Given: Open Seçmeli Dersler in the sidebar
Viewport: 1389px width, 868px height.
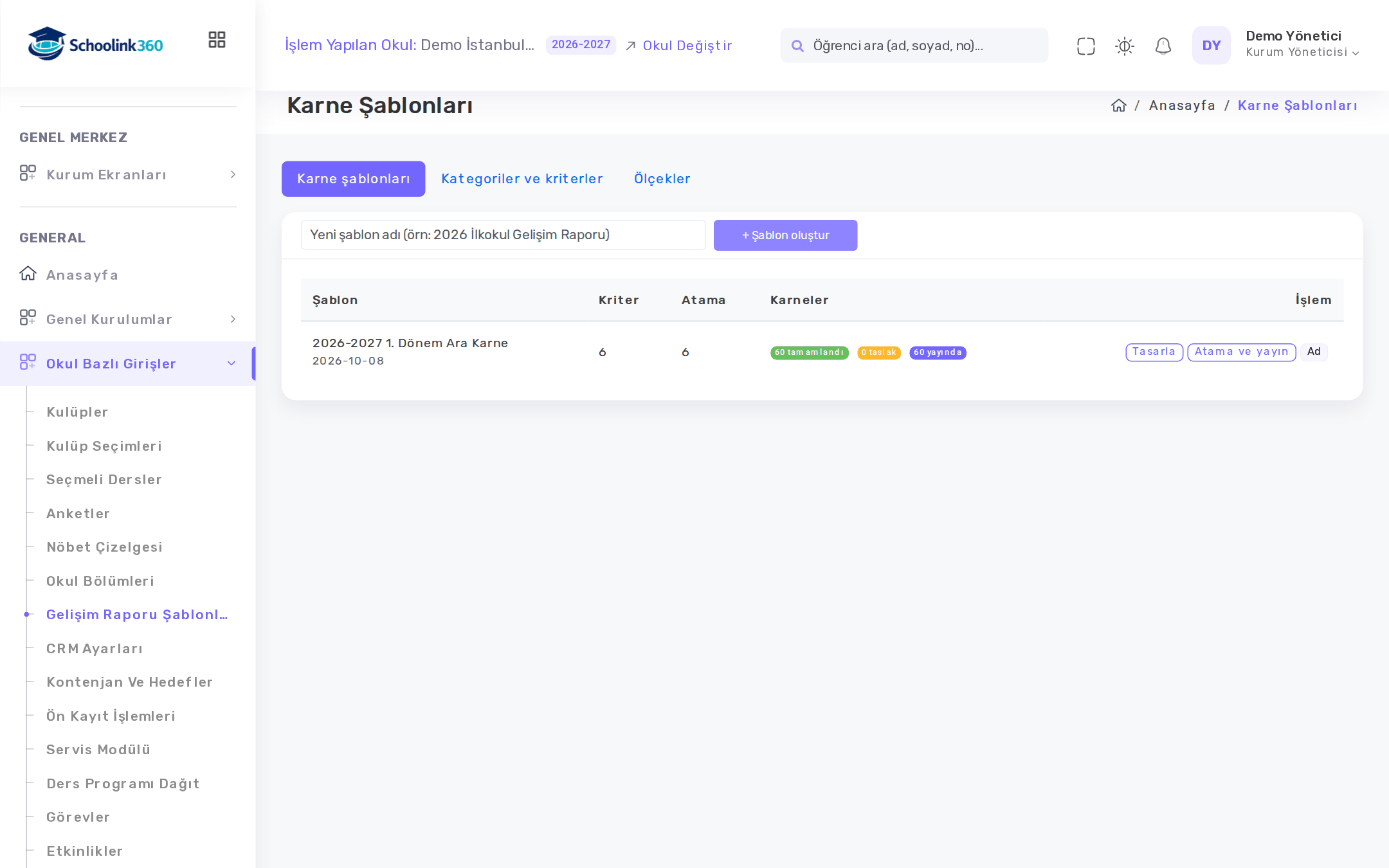Looking at the screenshot, I should 104,480.
